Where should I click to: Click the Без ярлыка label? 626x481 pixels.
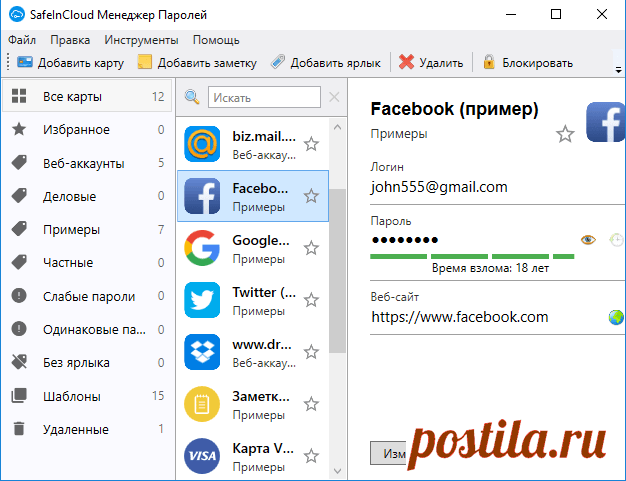[x=76, y=362]
